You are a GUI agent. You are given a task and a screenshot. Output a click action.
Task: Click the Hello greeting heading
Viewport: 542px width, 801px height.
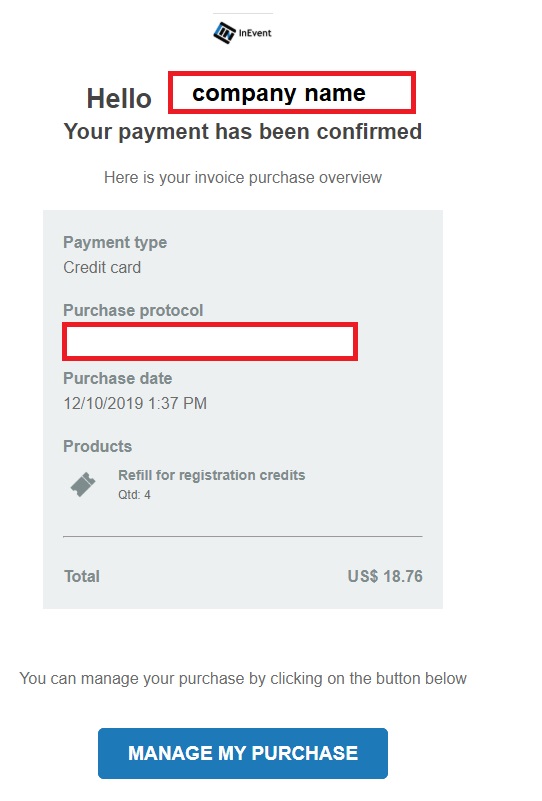click(x=119, y=98)
